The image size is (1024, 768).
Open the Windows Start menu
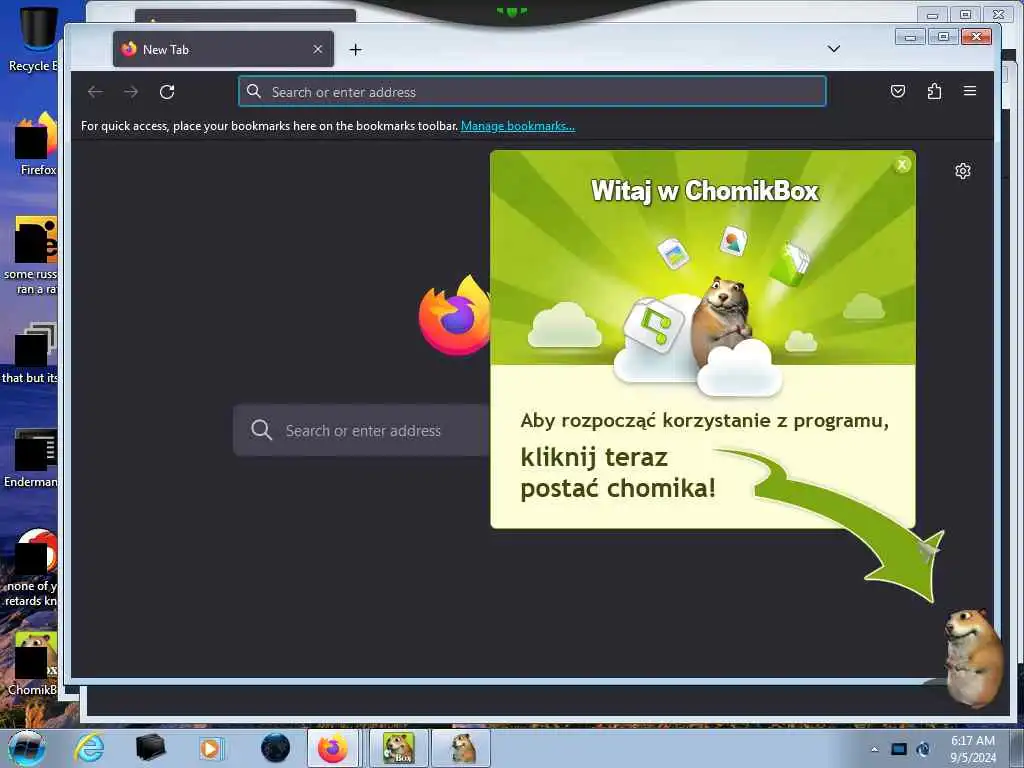[x=26, y=748]
